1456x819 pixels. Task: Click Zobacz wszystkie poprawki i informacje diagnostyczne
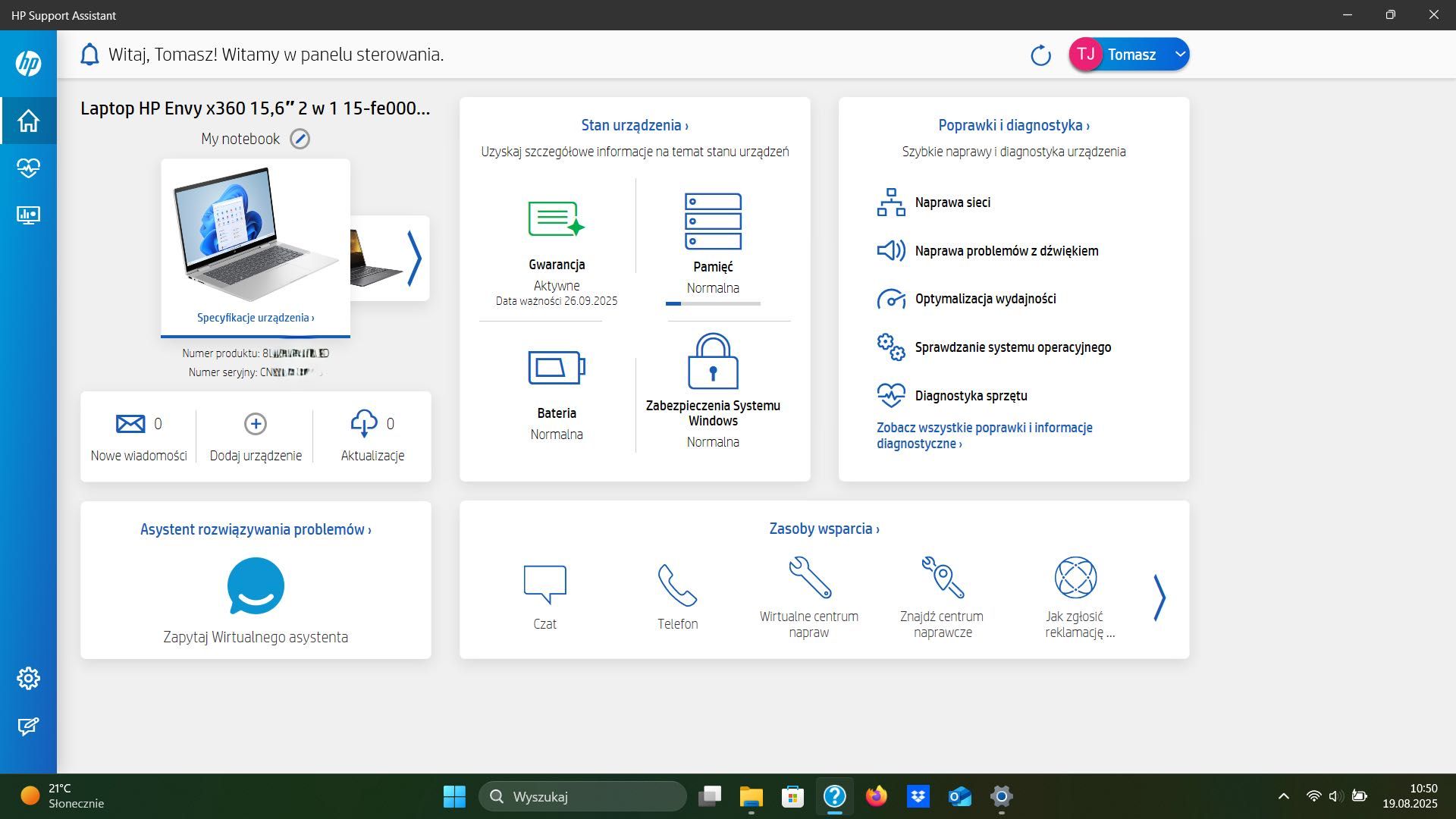click(x=984, y=435)
